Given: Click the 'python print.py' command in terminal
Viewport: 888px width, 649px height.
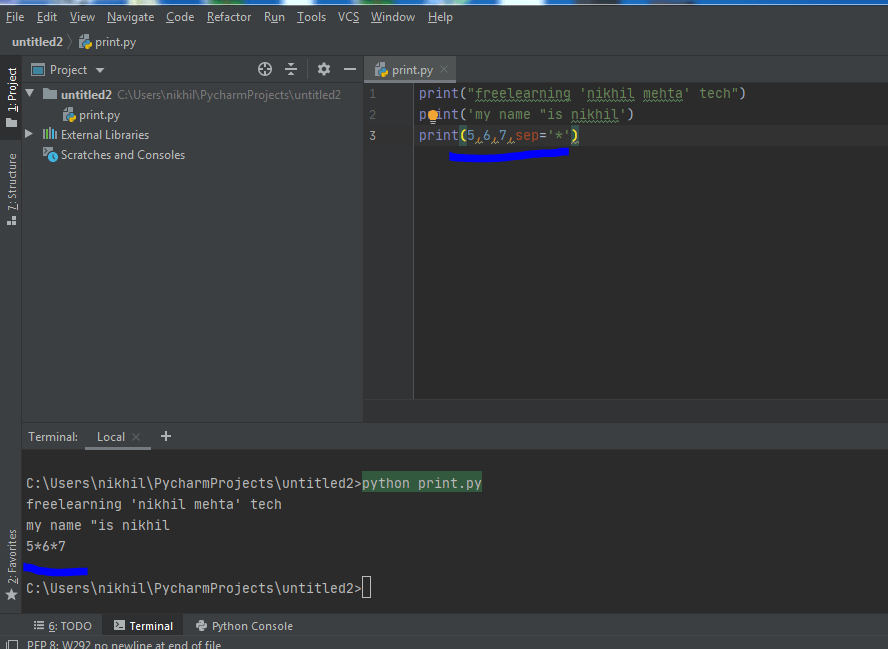Looking at the screenshot, I should [422, 483].
